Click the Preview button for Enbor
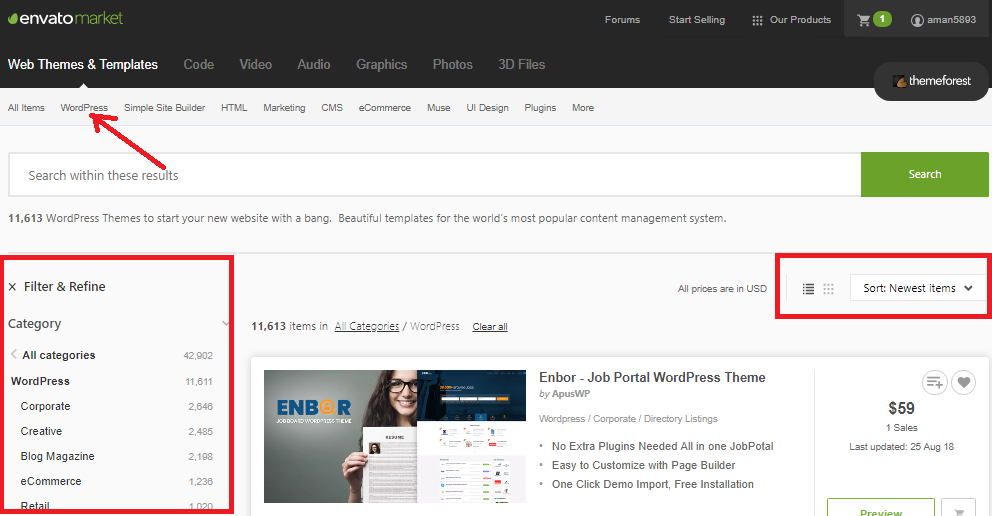 [x=881, y=508]
